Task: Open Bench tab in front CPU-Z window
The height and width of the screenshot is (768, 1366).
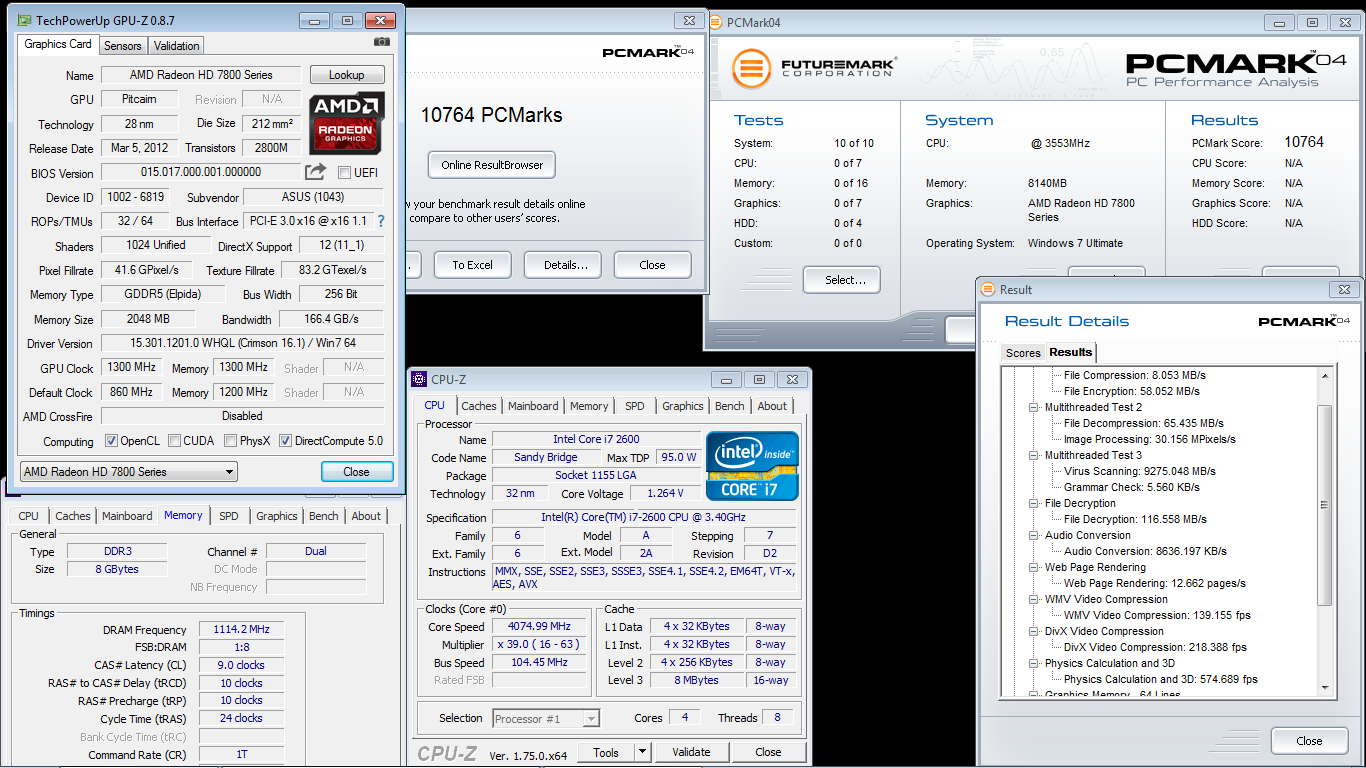Action: [x=730, y=406]
